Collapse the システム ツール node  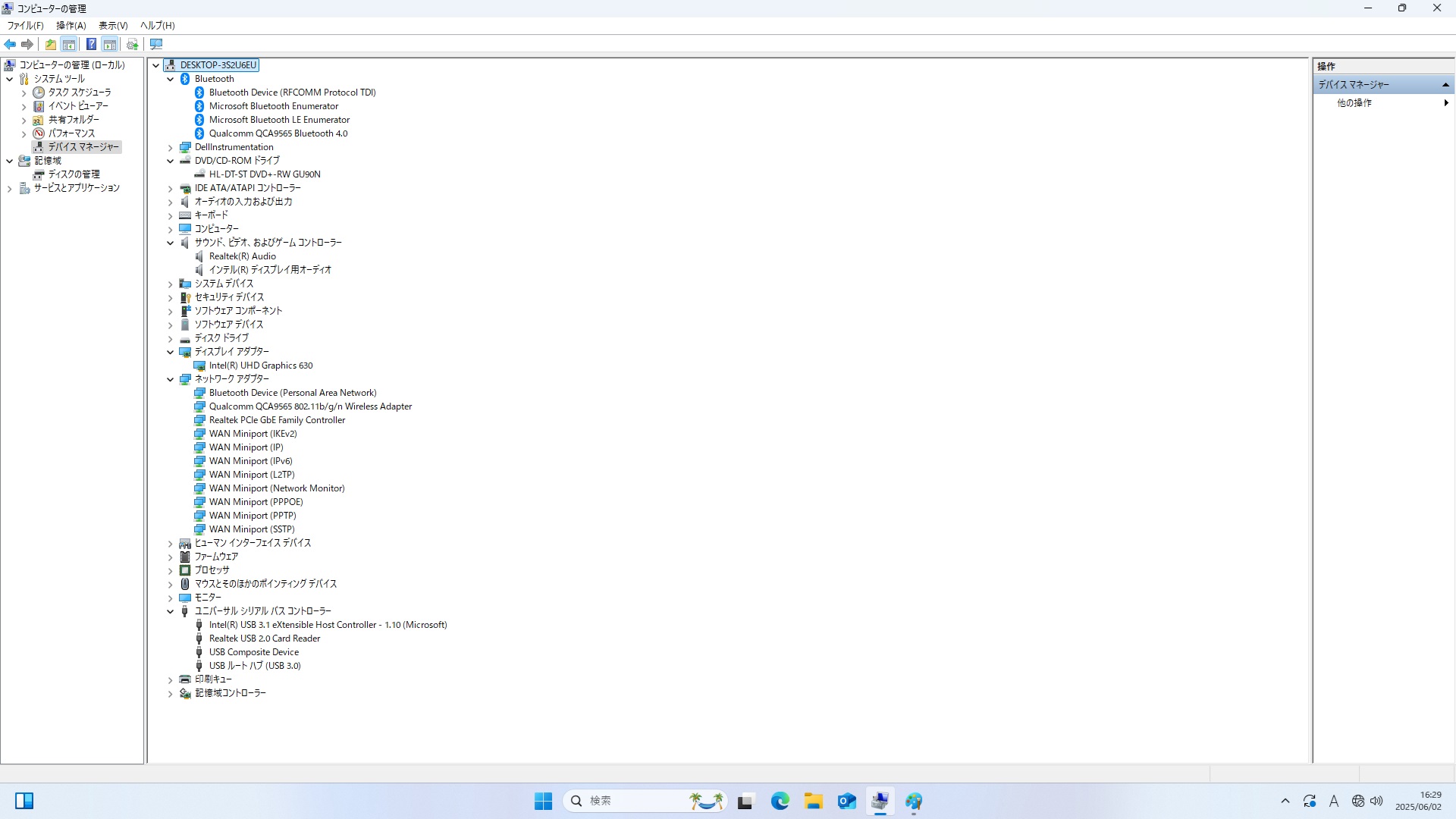[9, 79]
